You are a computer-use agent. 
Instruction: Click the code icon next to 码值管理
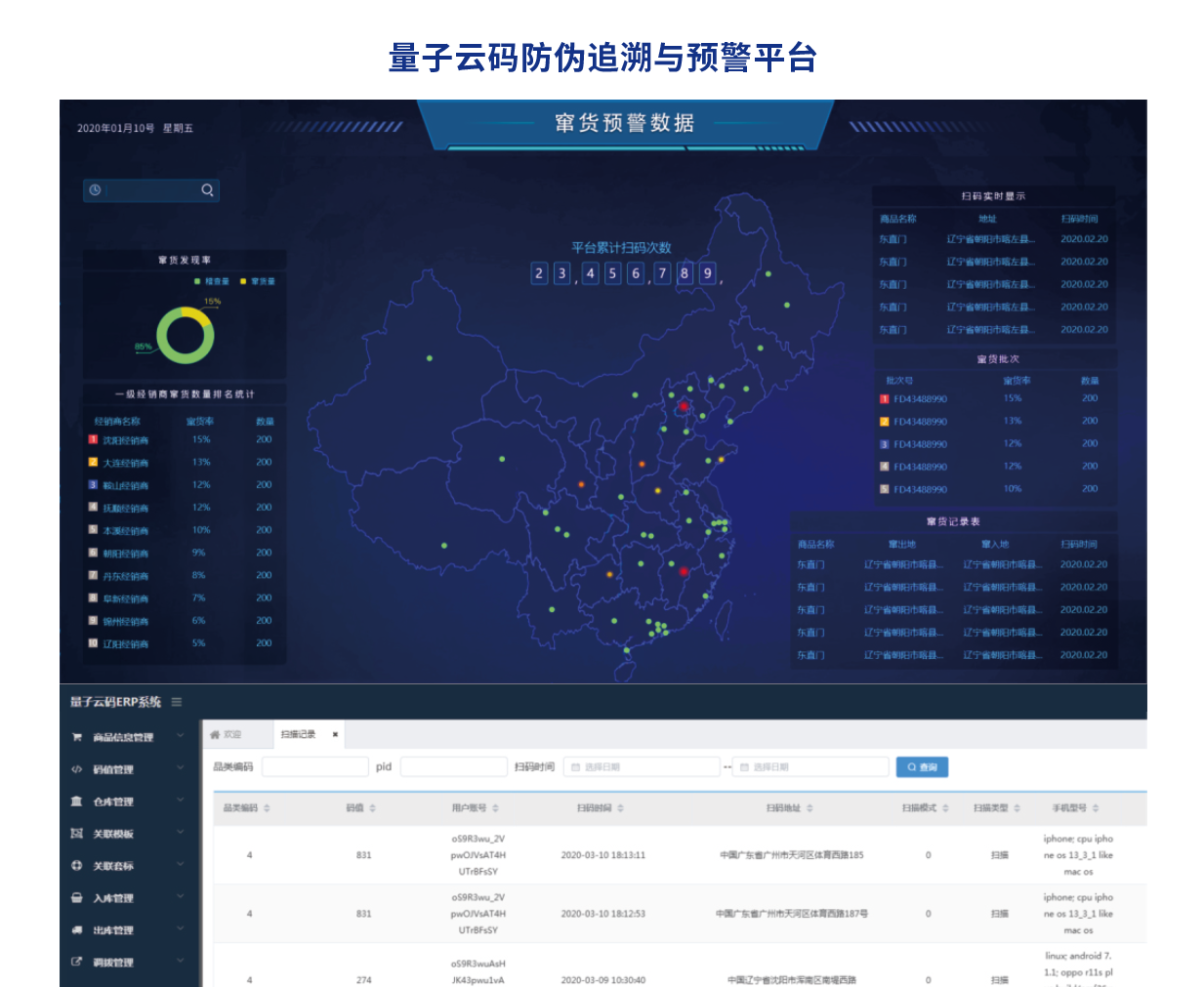[76, 769]
